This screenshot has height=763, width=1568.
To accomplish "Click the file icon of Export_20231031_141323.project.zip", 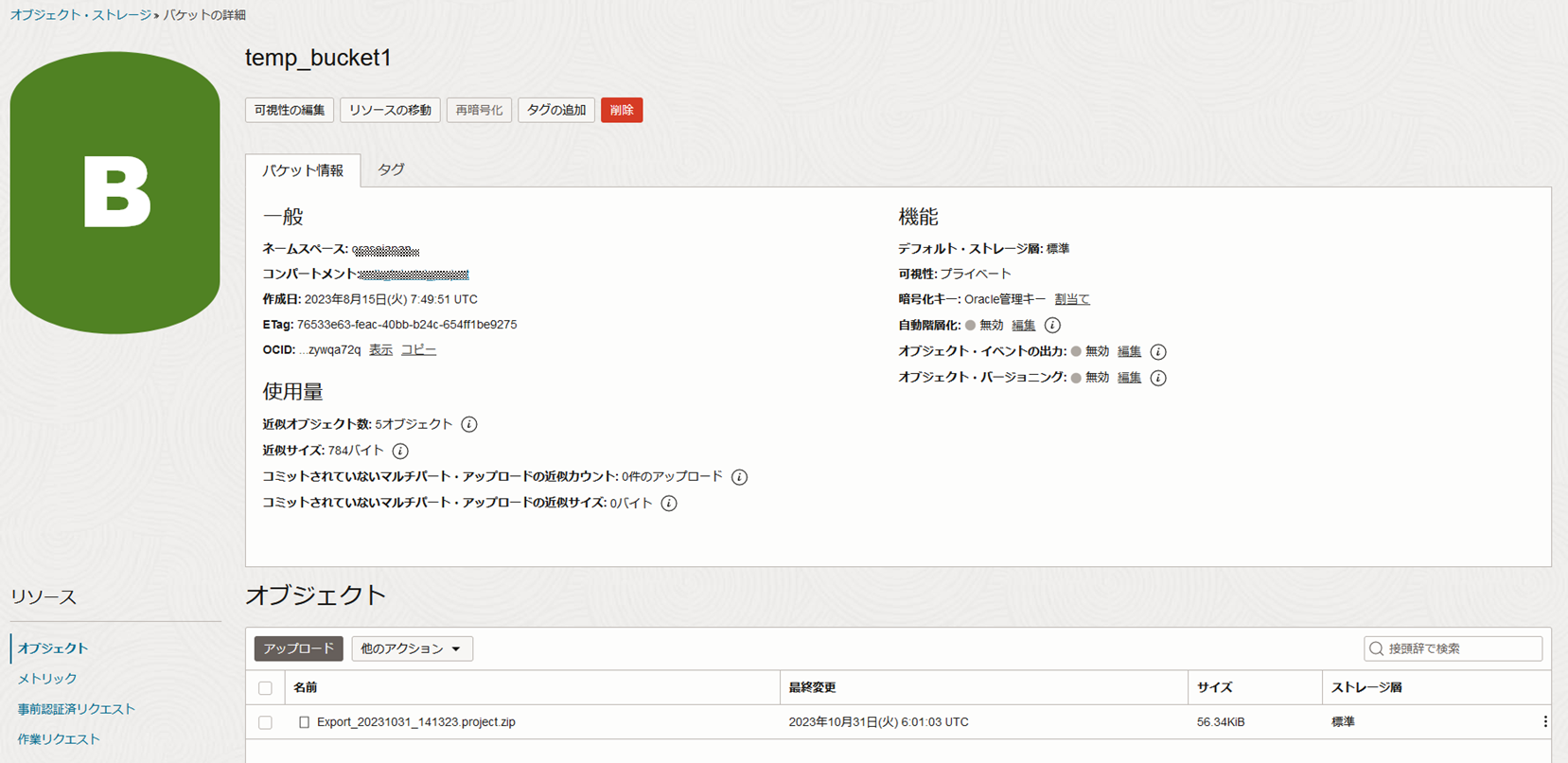I will 304,722.
